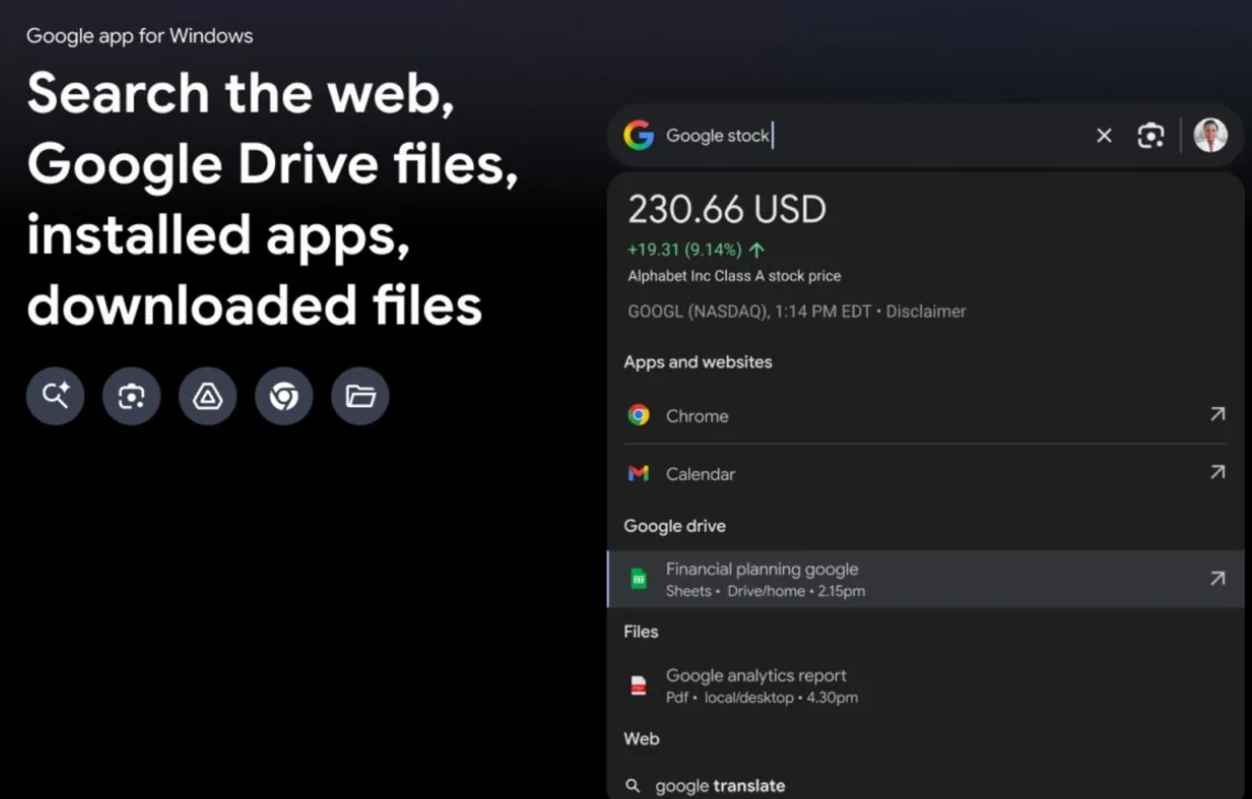Image resolution: width=1252 pixels, height=799 pixels.
Task: Open the Chrome result arrow
Action: click(1217, 414)
